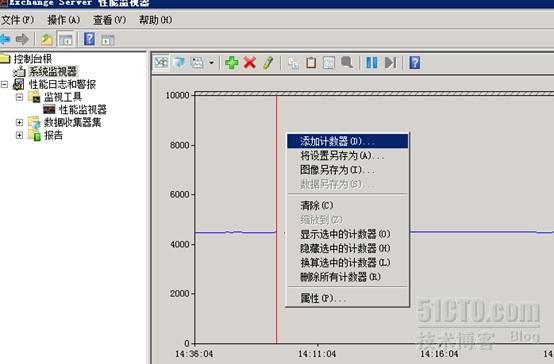Open the 文件(F) menu
This screenshot has width=554, height=364.
point(18,20)
